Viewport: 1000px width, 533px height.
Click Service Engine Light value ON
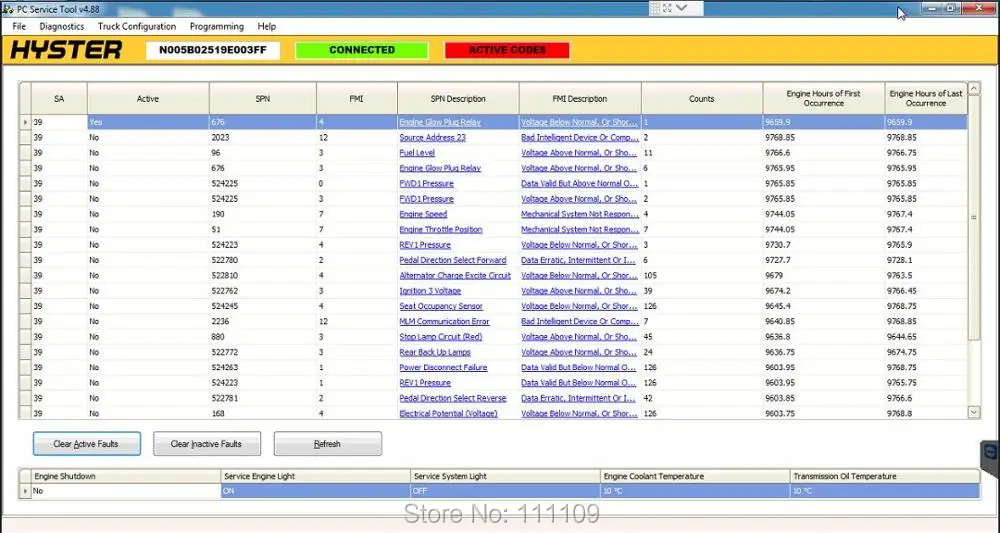[316, 491]
